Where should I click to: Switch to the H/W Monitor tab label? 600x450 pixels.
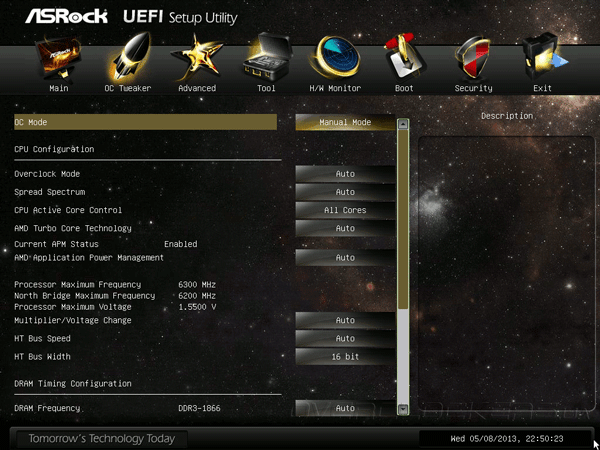coord(335,88)
